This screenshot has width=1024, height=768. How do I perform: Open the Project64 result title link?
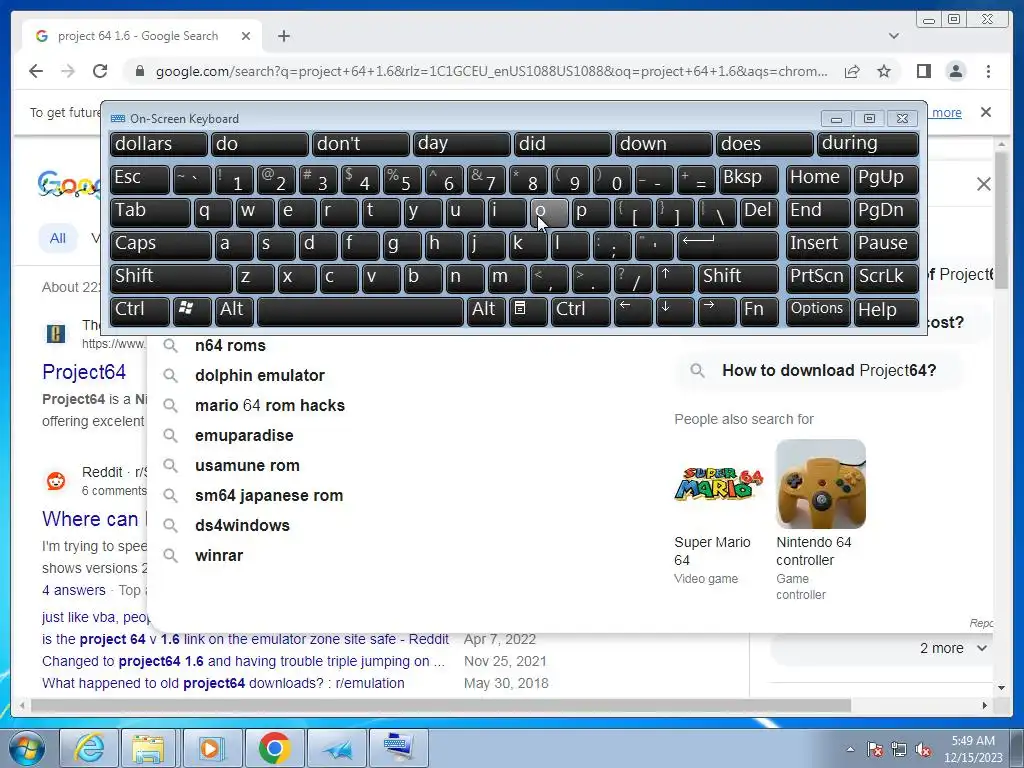84,372
